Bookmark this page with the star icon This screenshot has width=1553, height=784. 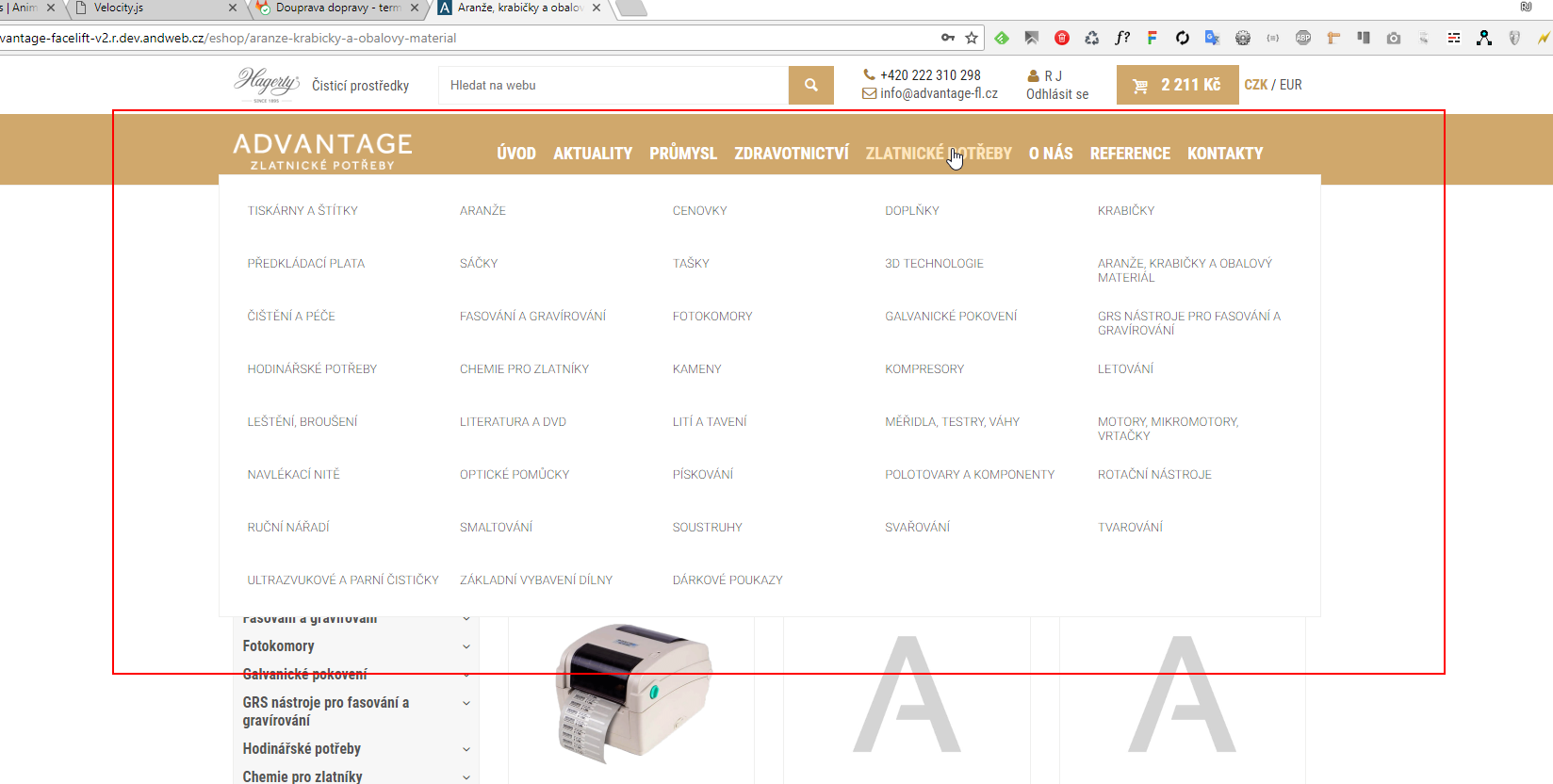tap(972, 38)
